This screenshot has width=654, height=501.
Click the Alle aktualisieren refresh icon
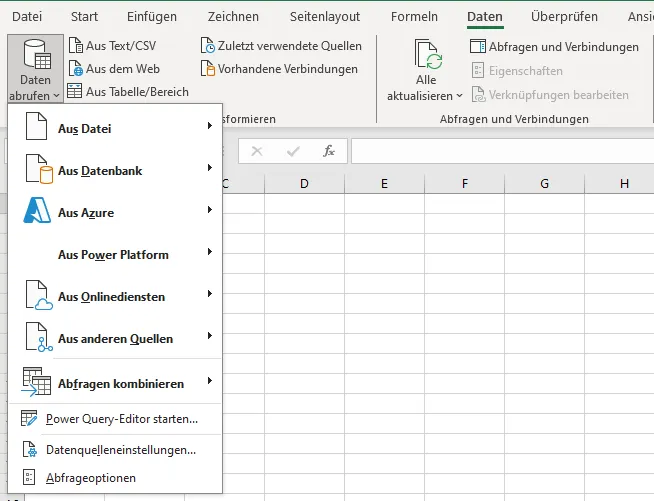[428, 54]
